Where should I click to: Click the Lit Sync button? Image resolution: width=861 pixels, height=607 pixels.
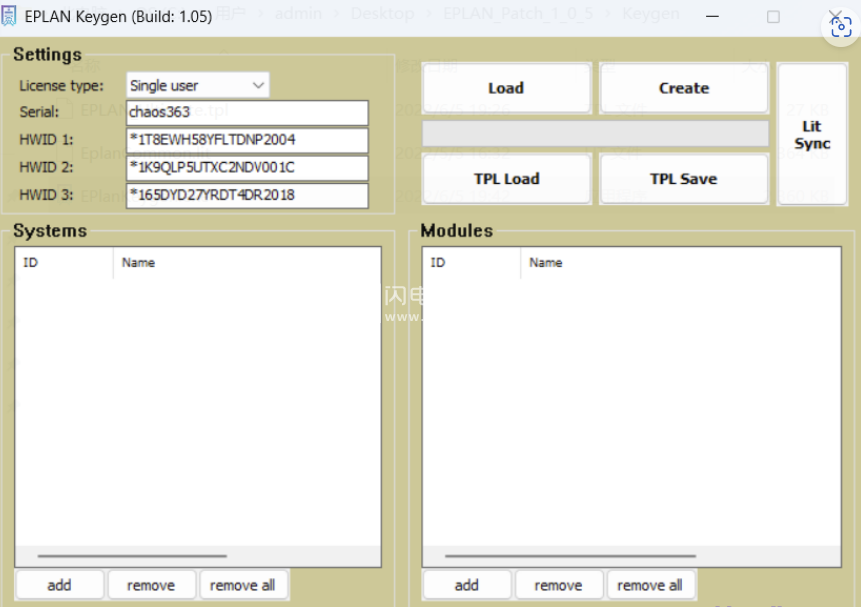point(812,135)
